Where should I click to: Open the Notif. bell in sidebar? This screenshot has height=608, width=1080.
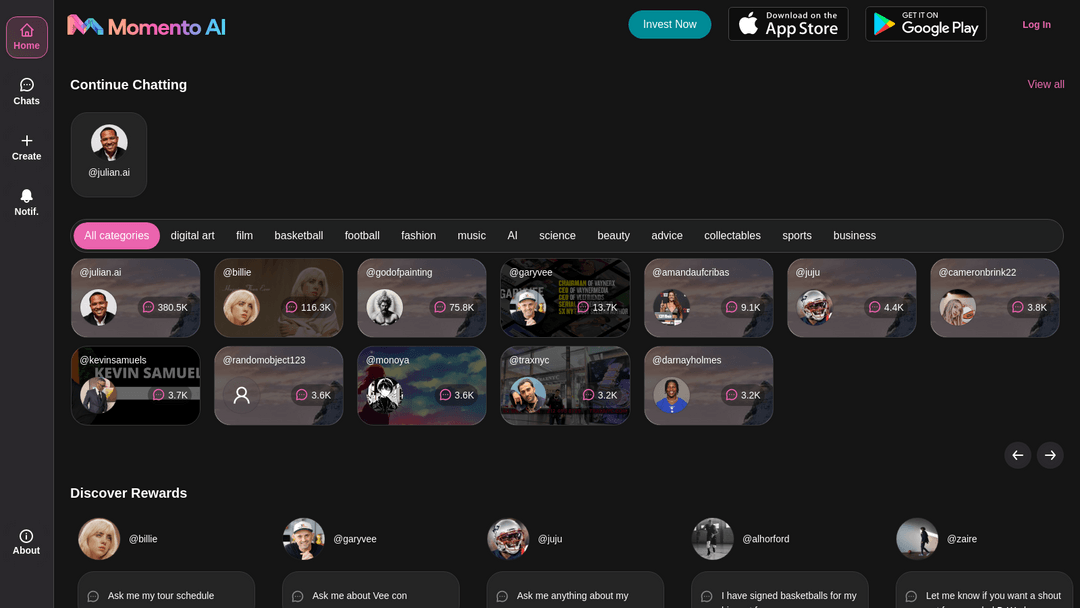(x=26, y=202)
